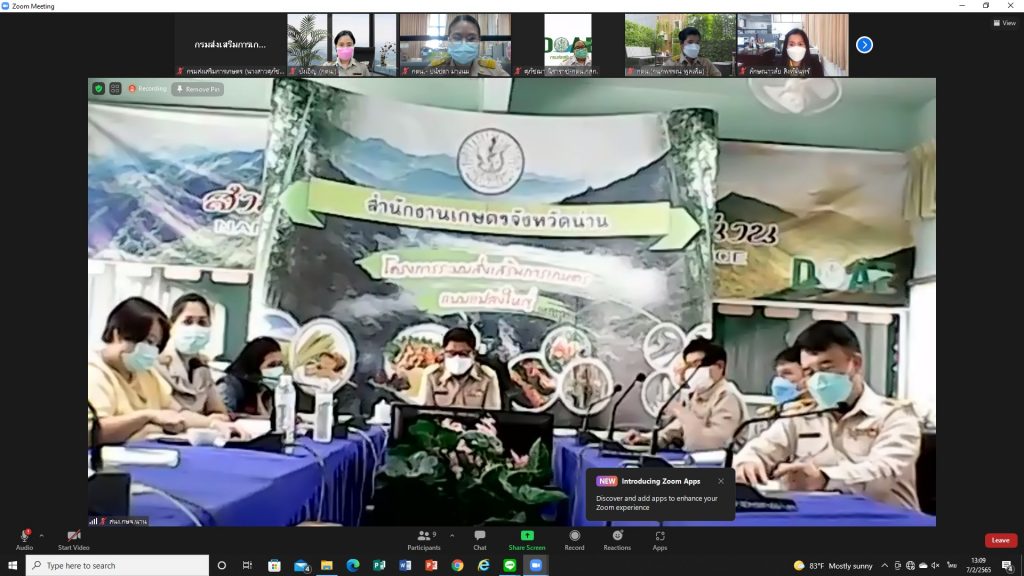Click the green encryption shield icon
This screenshot has height=576, width=1024.
[98, 89]
